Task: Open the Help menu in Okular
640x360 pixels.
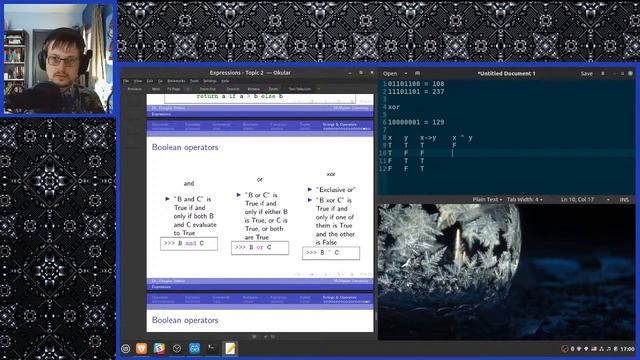Action: (x=225, y=81)
